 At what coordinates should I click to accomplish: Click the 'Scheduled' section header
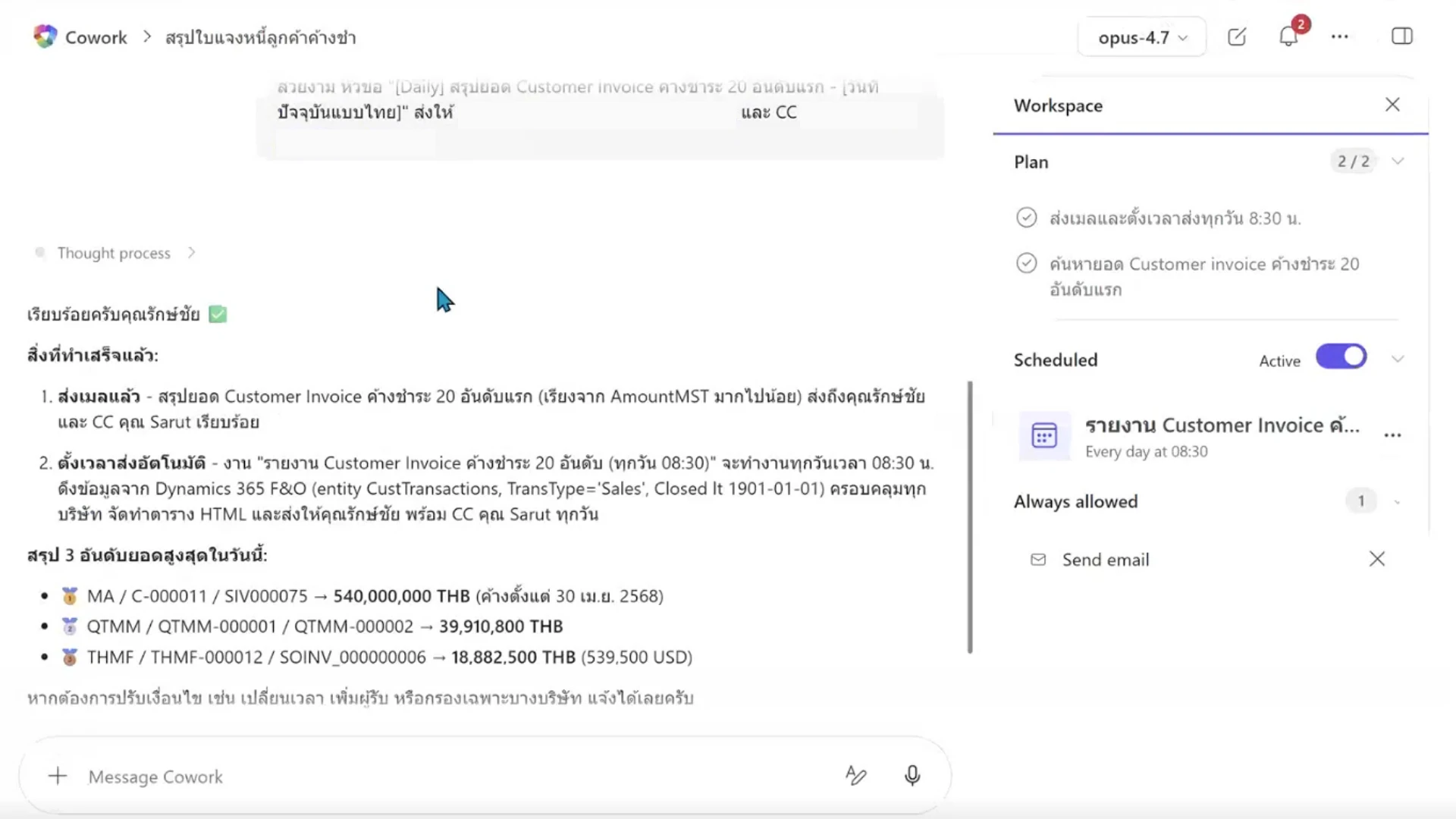tap(1056, 359)
